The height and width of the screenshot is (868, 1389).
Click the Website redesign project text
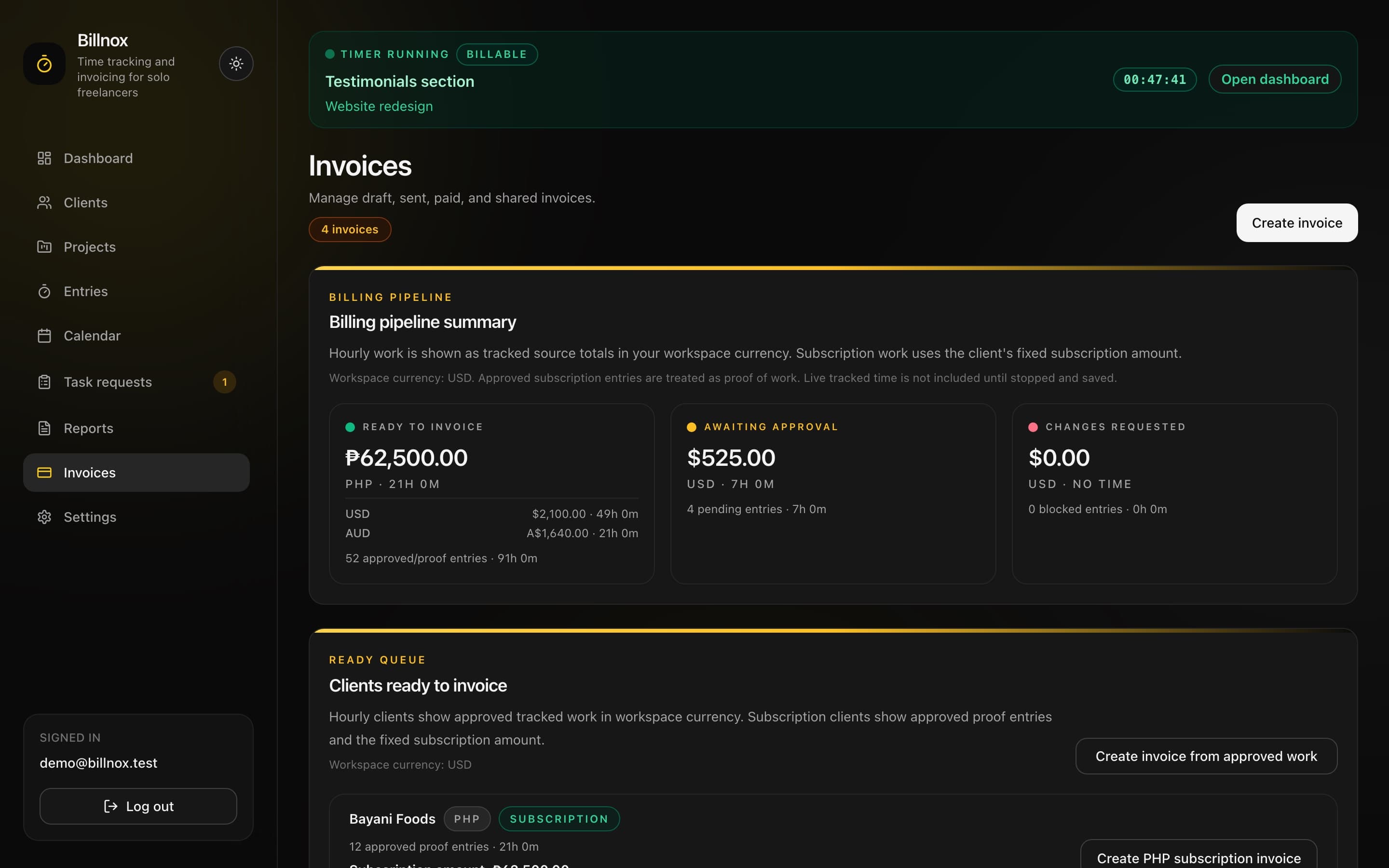(x=379, y=106)
